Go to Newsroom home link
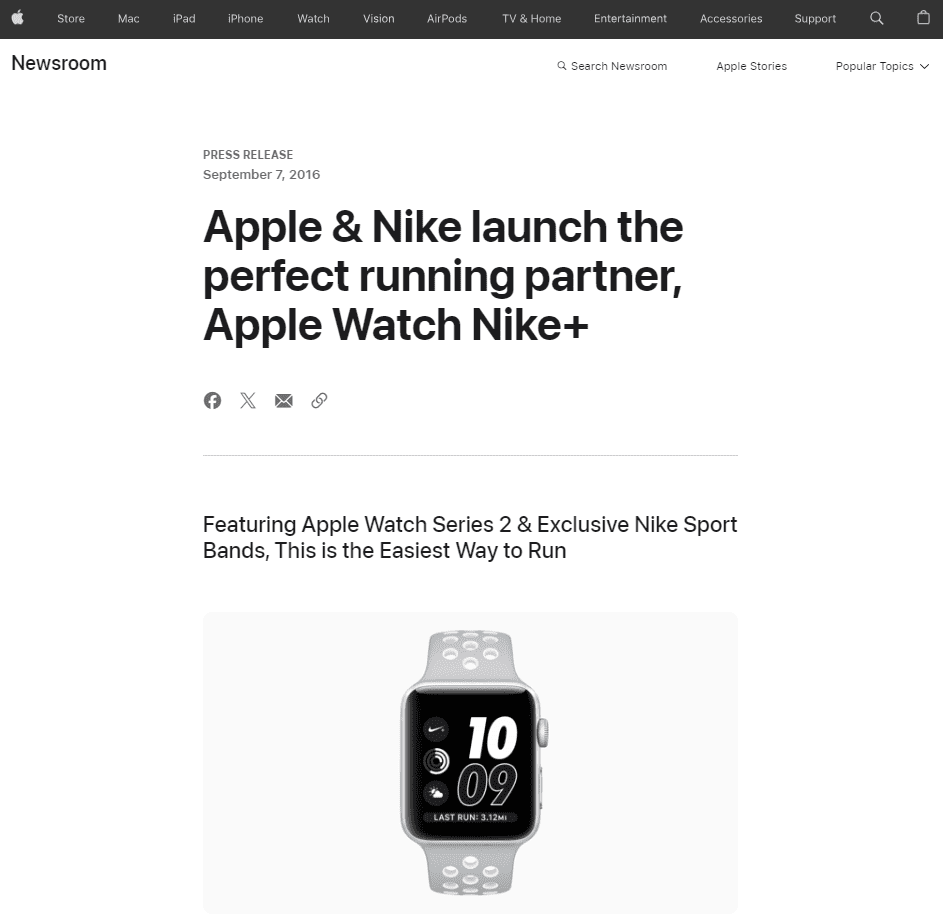 [59, 63]
